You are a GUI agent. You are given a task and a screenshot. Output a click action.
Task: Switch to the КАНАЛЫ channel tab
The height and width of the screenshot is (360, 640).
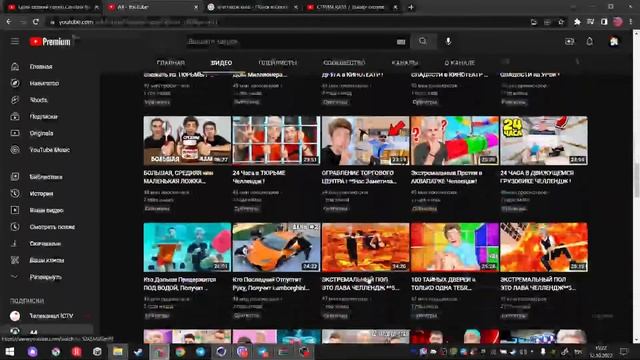tap(404, 63)
